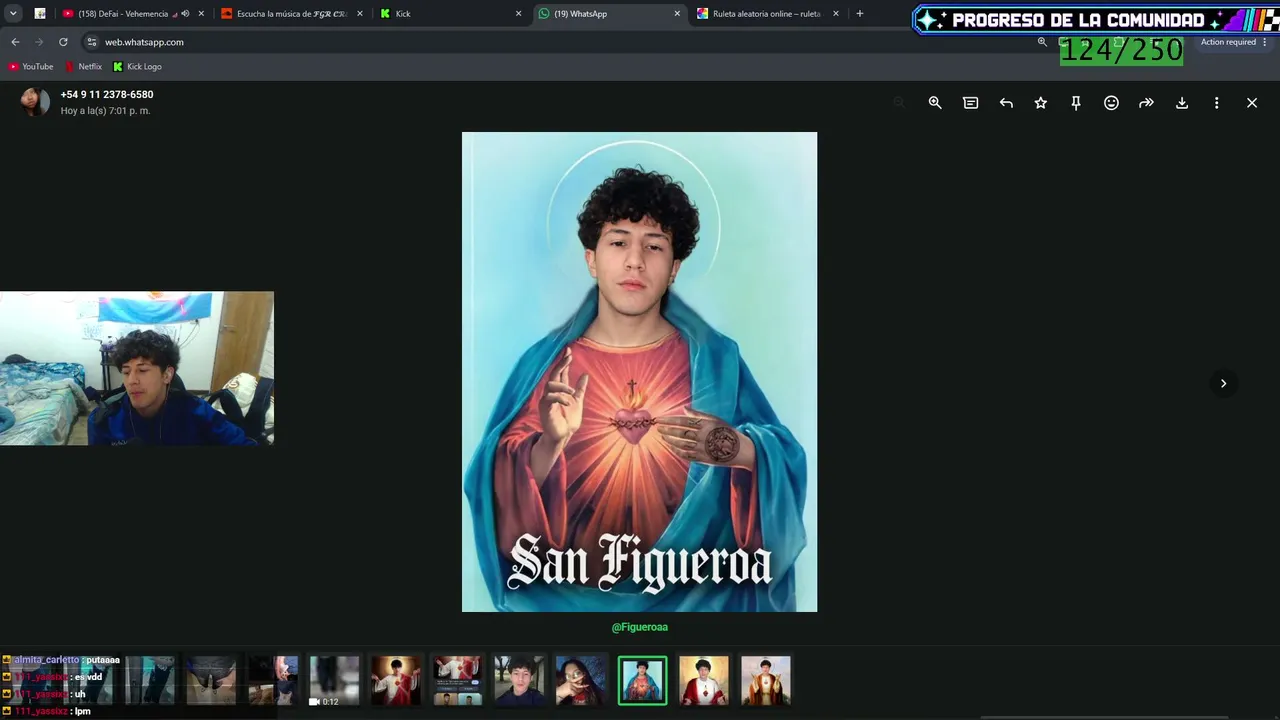Click the browser Action required button
The width and height of the screenshot is (1280, 720).
pos(1228,42)
